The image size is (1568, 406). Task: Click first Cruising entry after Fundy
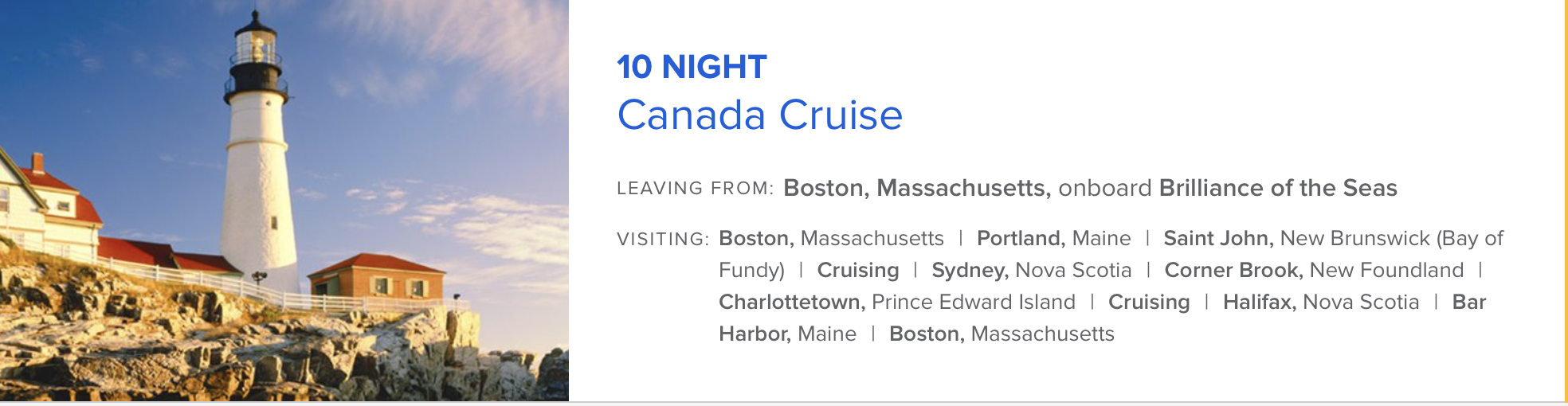858,270
